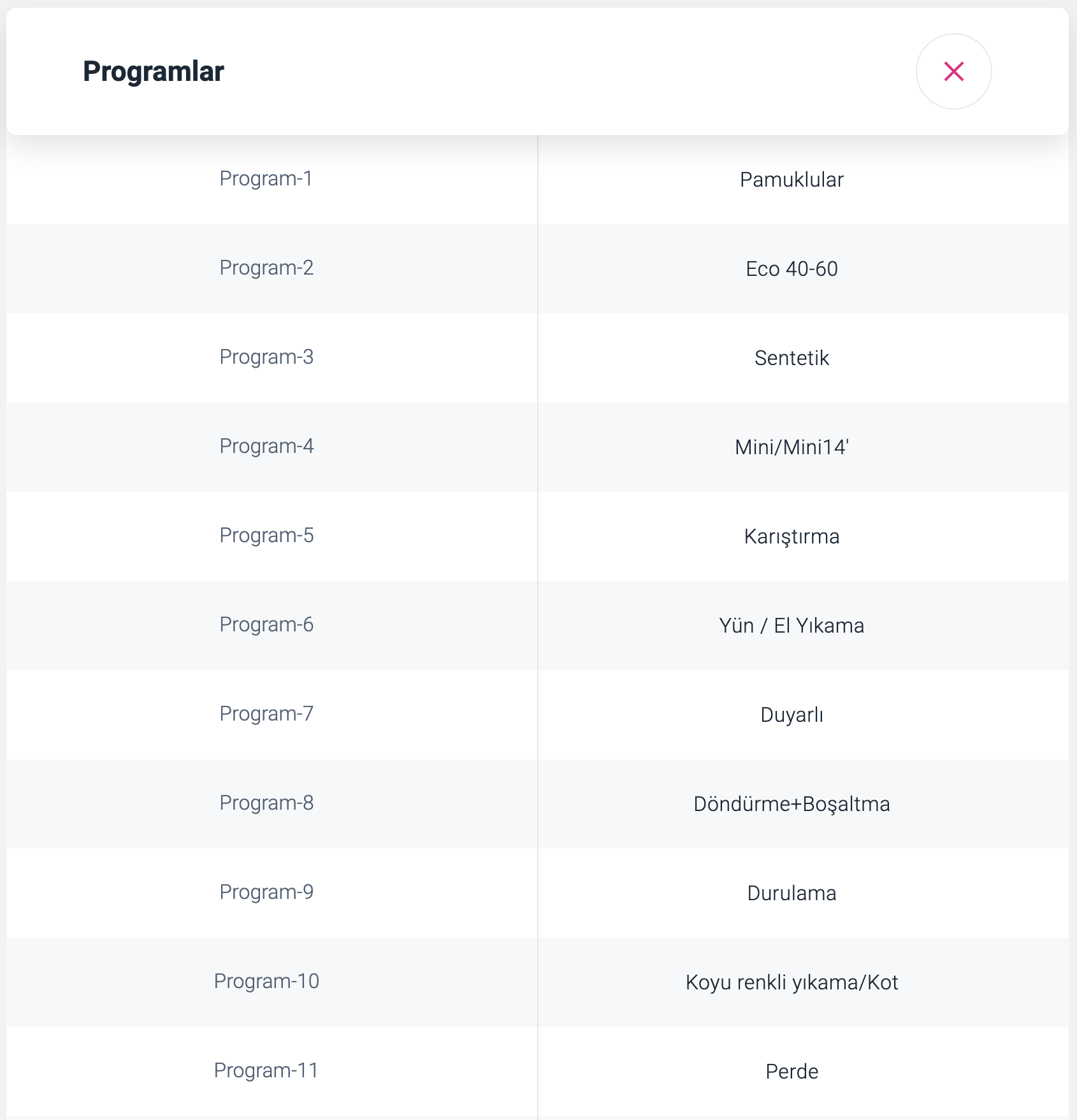Select the Program-9 label
Viewport: 1077px width, 1120px height.
266,893
